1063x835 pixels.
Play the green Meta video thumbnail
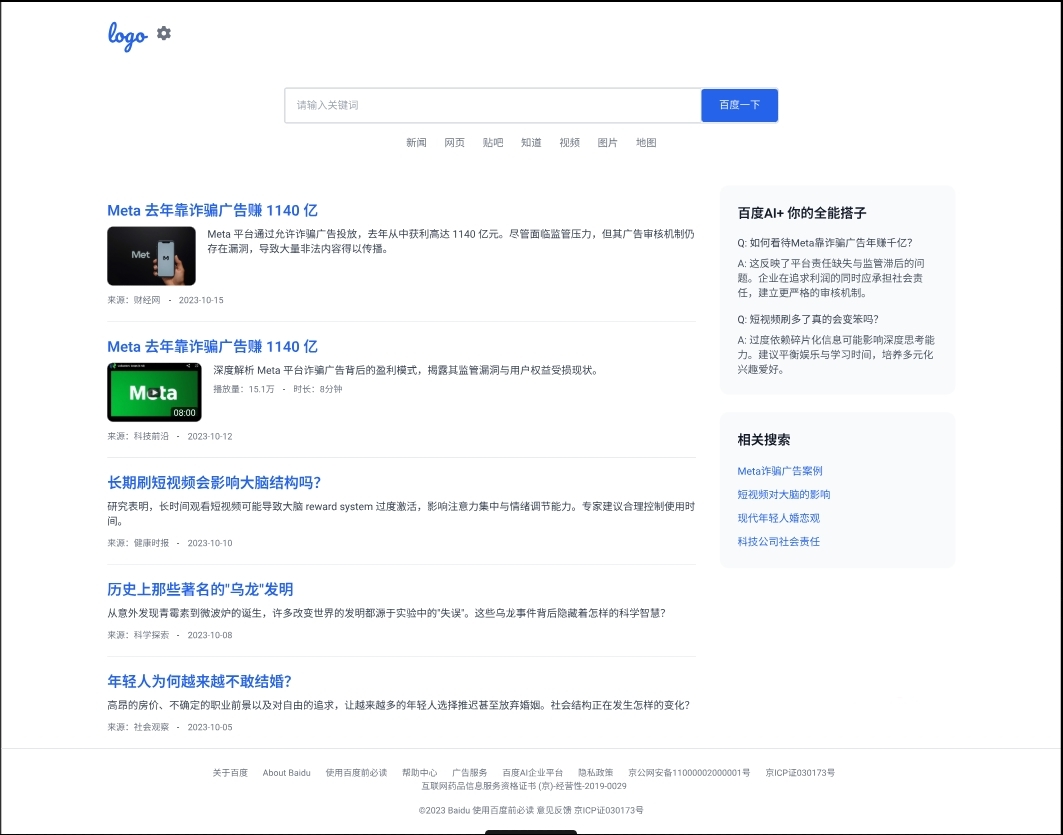point(154,392)
